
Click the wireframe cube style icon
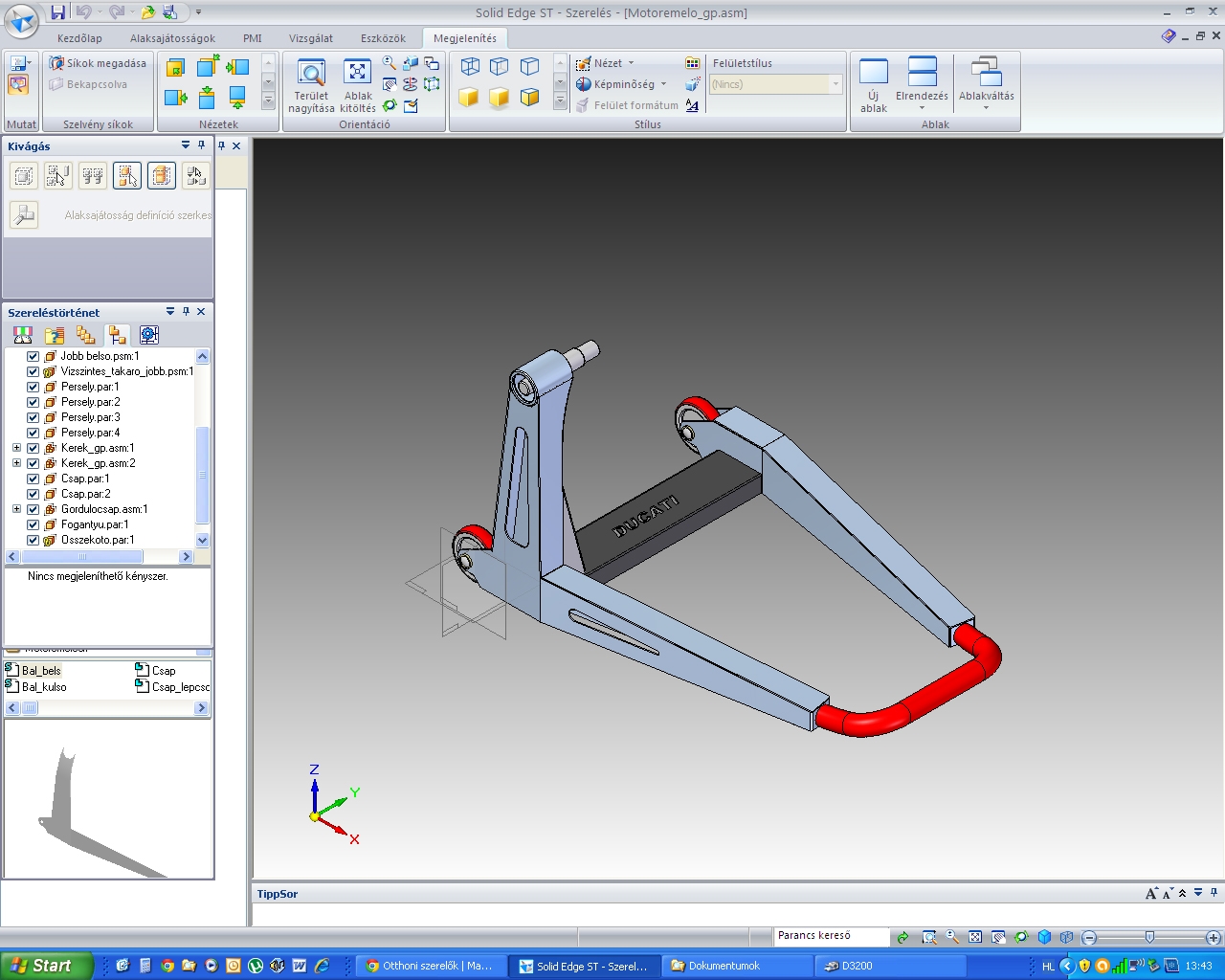pos(470,66)
